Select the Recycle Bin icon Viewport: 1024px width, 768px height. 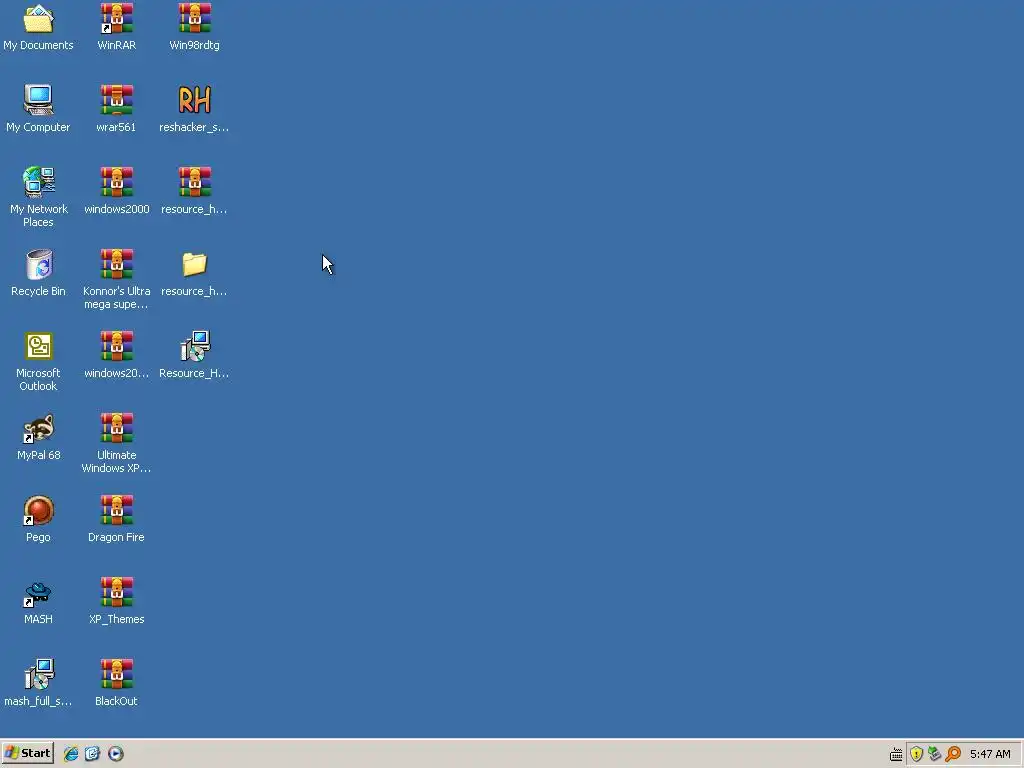tap(39, 264)
